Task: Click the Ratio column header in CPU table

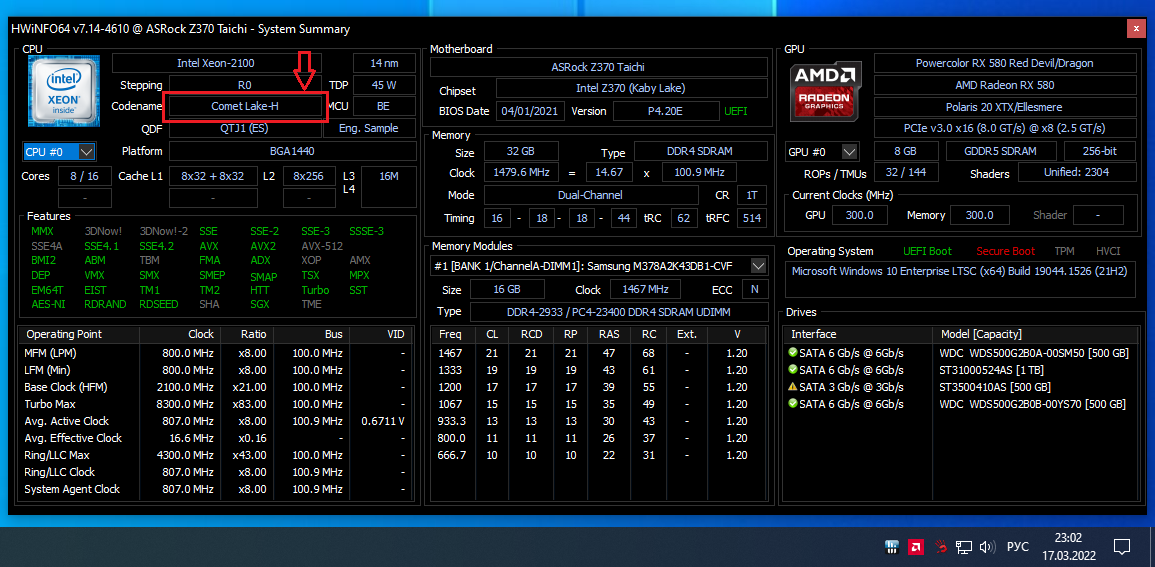Action: [248, 334]
